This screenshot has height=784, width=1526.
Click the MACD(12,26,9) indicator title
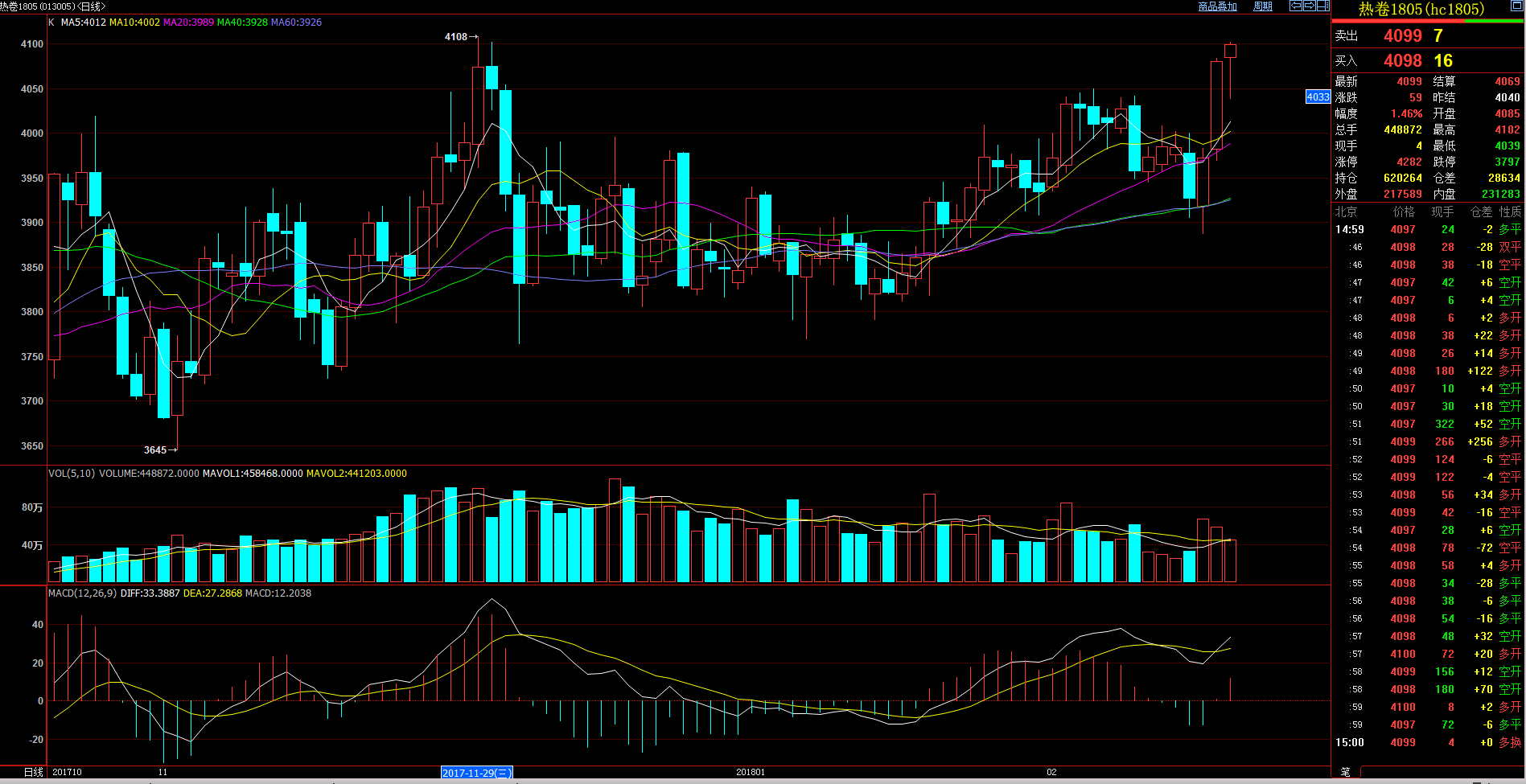click(x=83, y=593)
